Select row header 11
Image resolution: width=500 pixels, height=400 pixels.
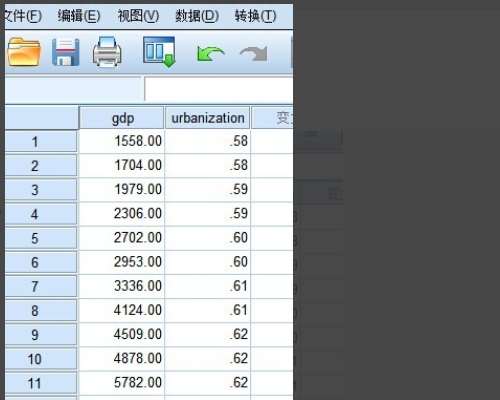point(41,383)
